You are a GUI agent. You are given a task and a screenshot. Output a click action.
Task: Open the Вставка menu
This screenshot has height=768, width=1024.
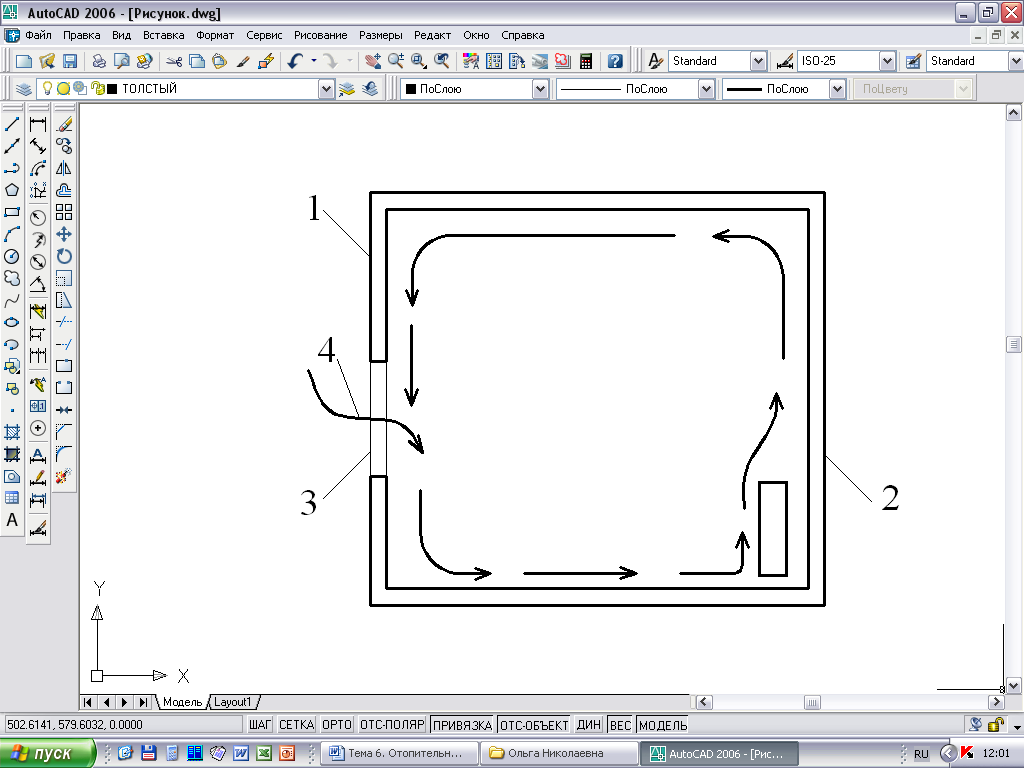point(163,35)
